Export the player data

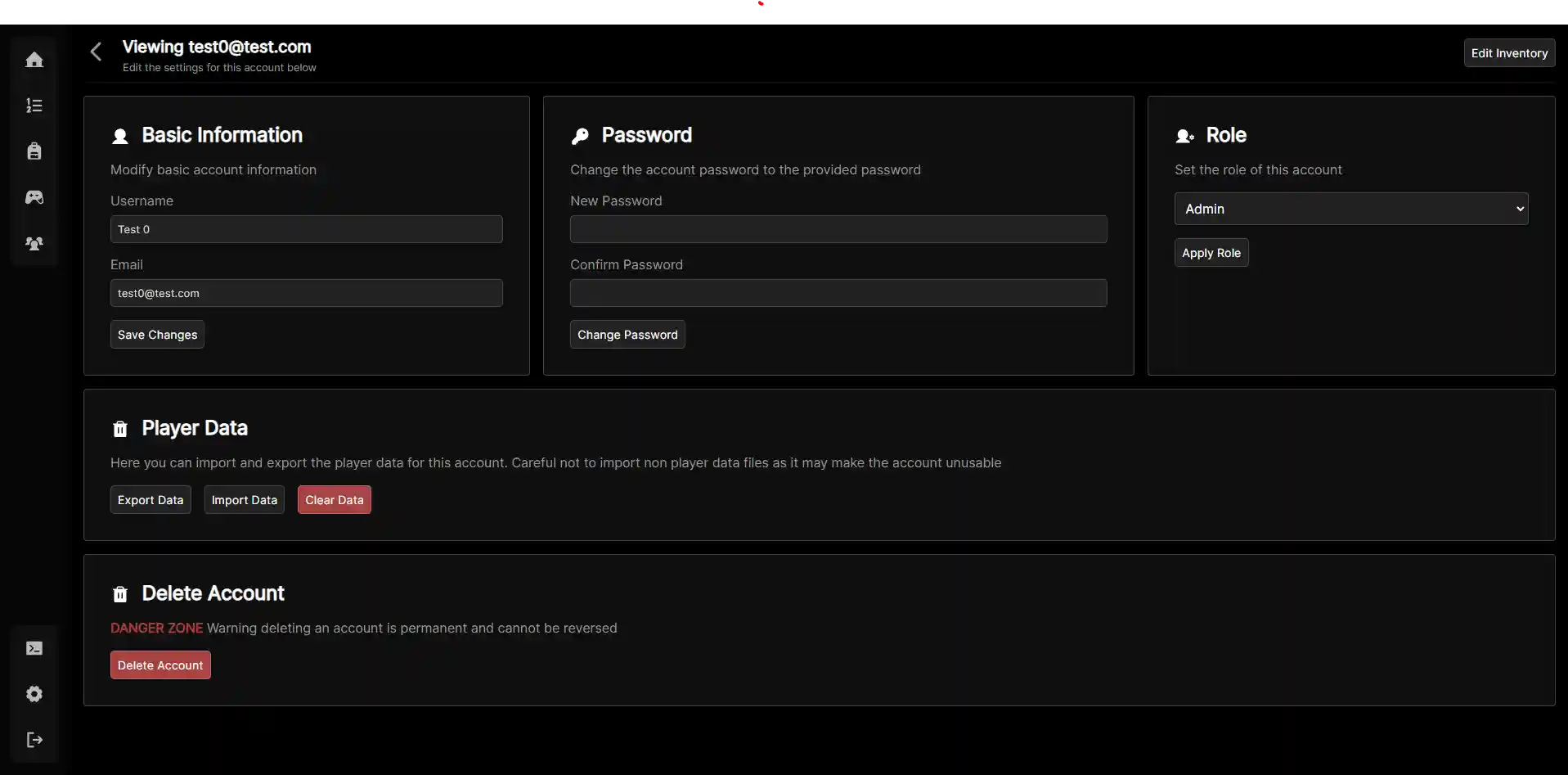(150, 499)
